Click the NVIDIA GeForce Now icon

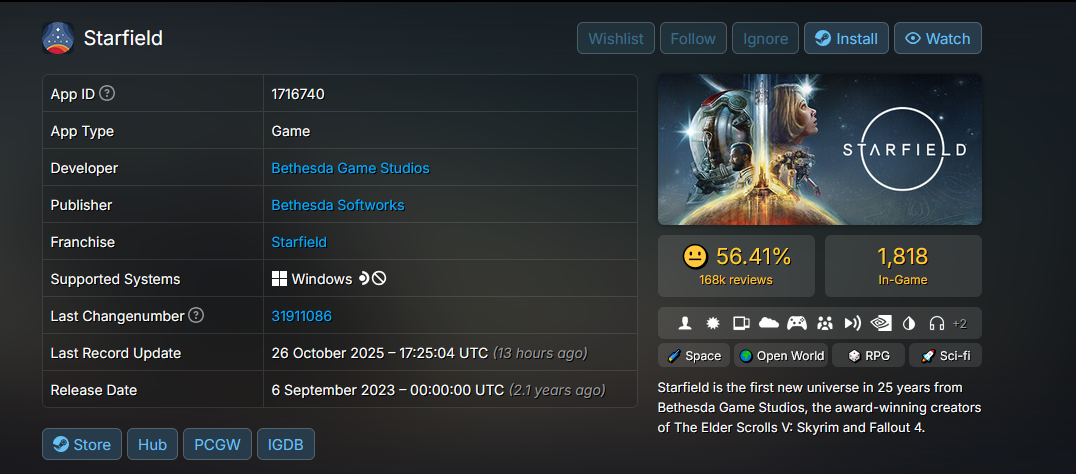coord(881,323)
